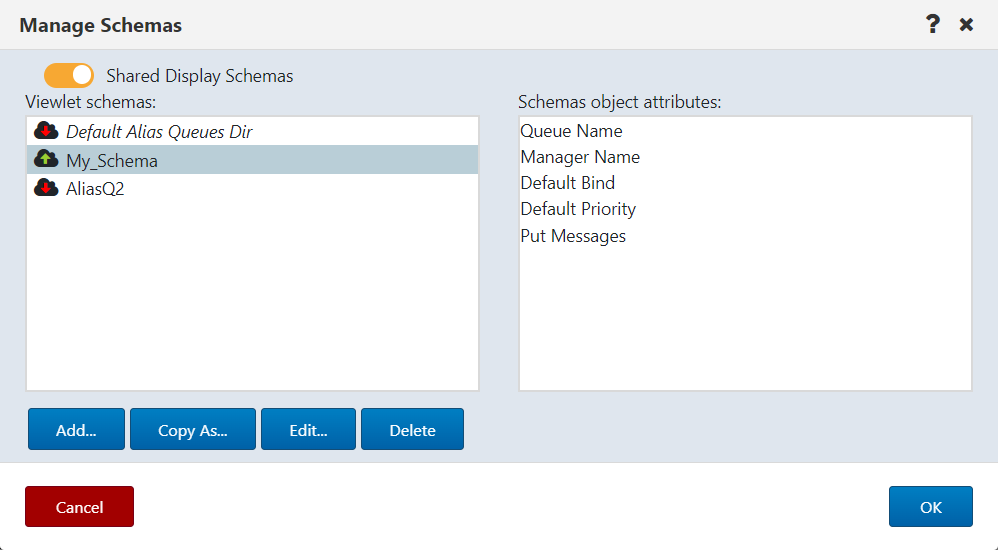Image resolution: width=998 pixels, height=550 pixels.
Task: Open help with the question mark icon
Action: click(x=932, y=25)
